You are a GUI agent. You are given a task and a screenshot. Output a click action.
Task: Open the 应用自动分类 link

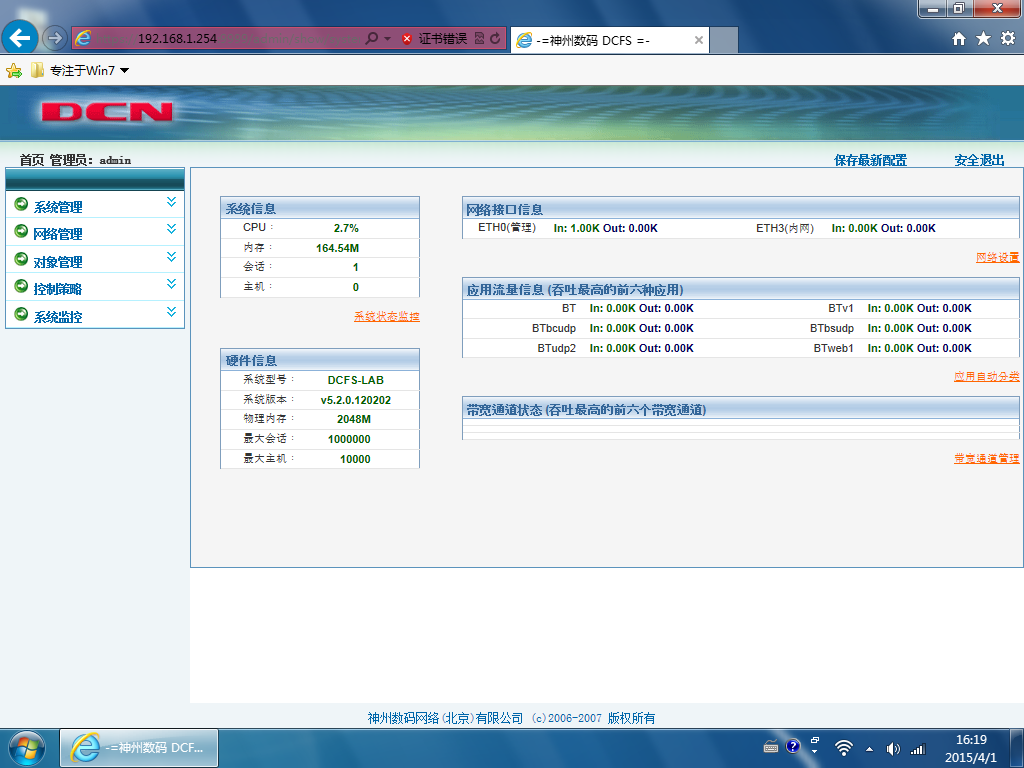(x=986, y=376)
